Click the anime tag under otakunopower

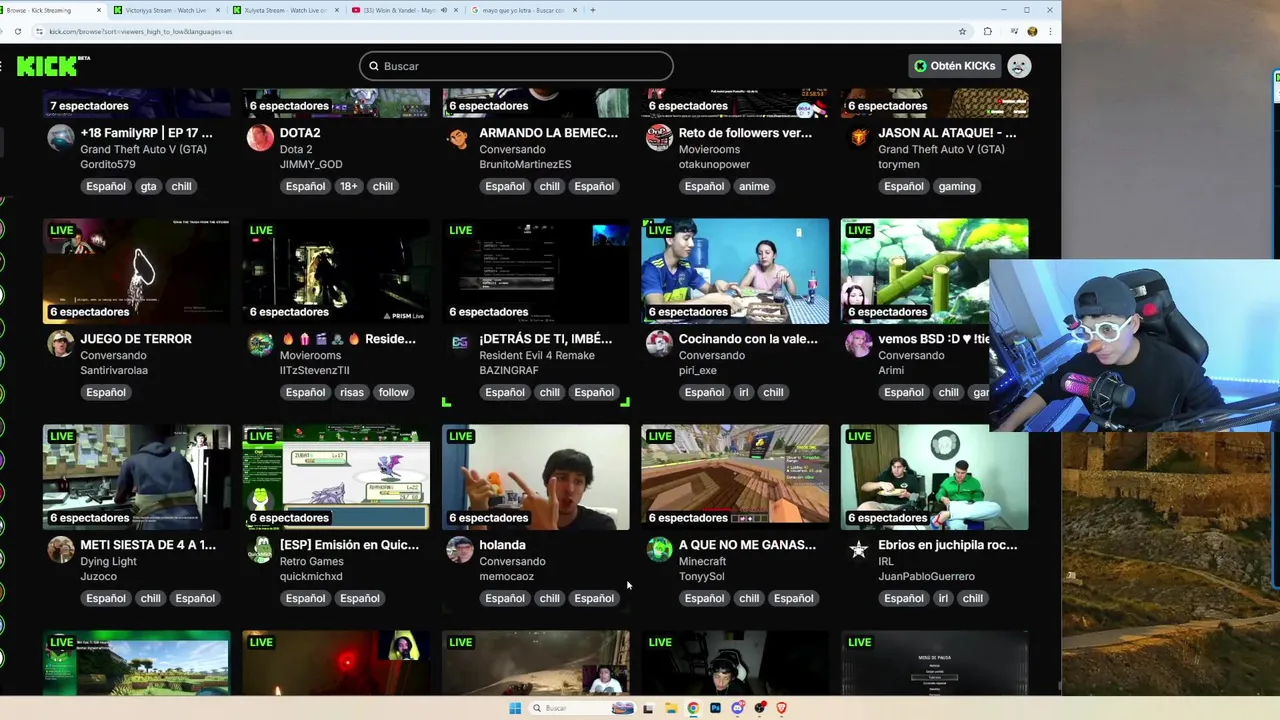coord(754,186)
